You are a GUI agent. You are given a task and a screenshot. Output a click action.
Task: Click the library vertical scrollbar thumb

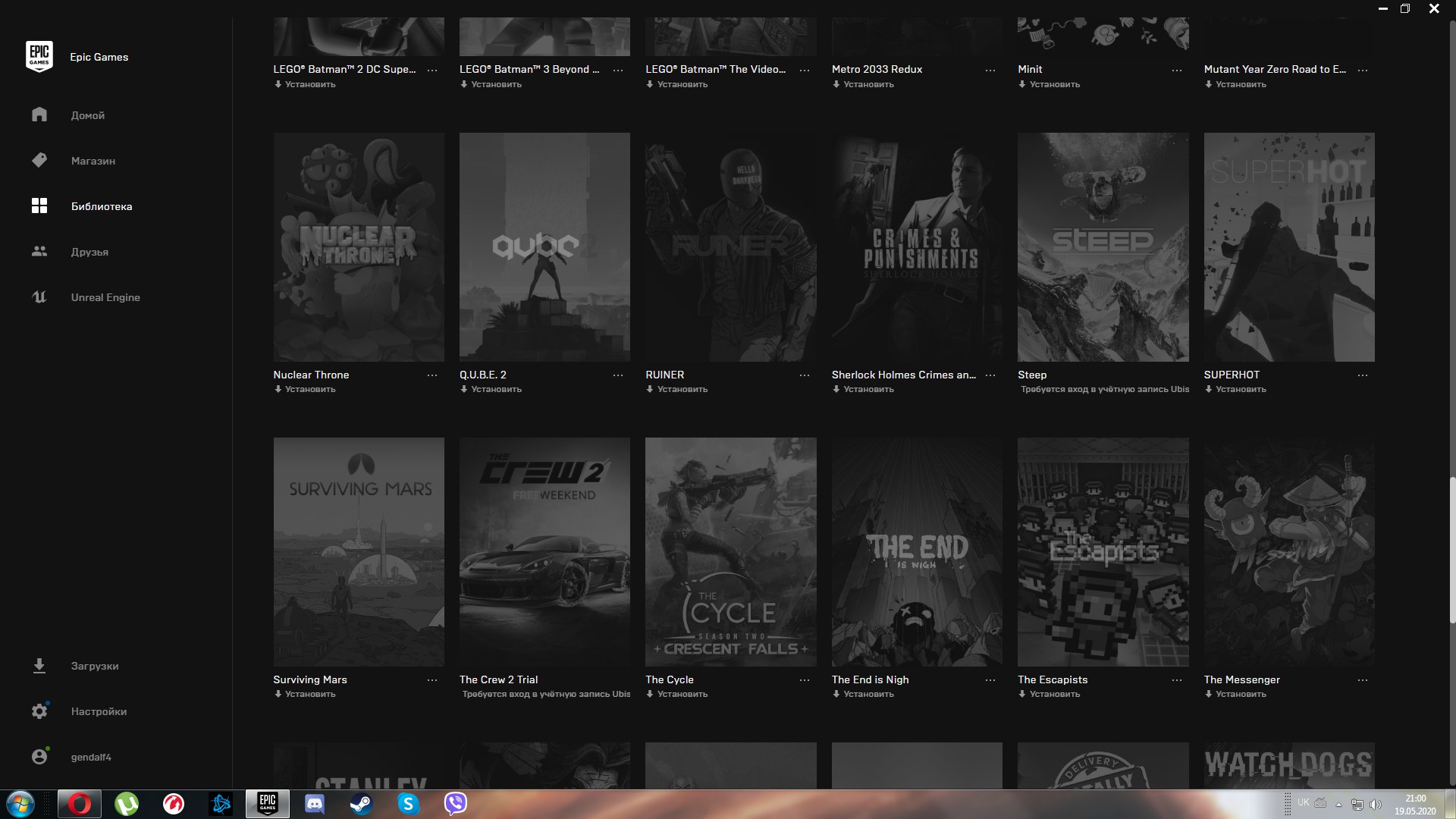coord(1452,551)
